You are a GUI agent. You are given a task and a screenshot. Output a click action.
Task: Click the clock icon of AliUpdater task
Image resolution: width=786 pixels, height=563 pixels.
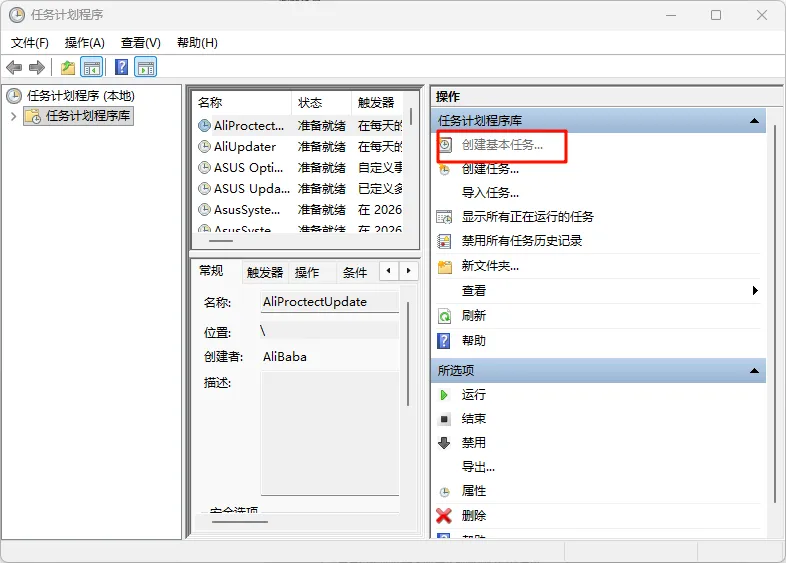pyautogui.click(x=205, y=146)
